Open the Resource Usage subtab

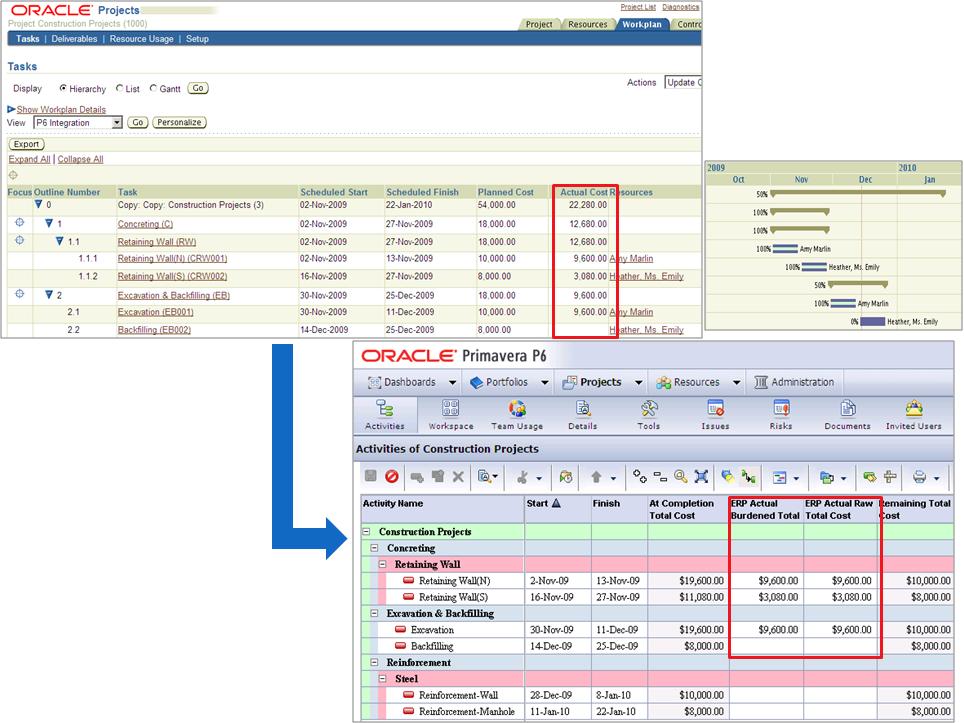click(x=141, y=39)
